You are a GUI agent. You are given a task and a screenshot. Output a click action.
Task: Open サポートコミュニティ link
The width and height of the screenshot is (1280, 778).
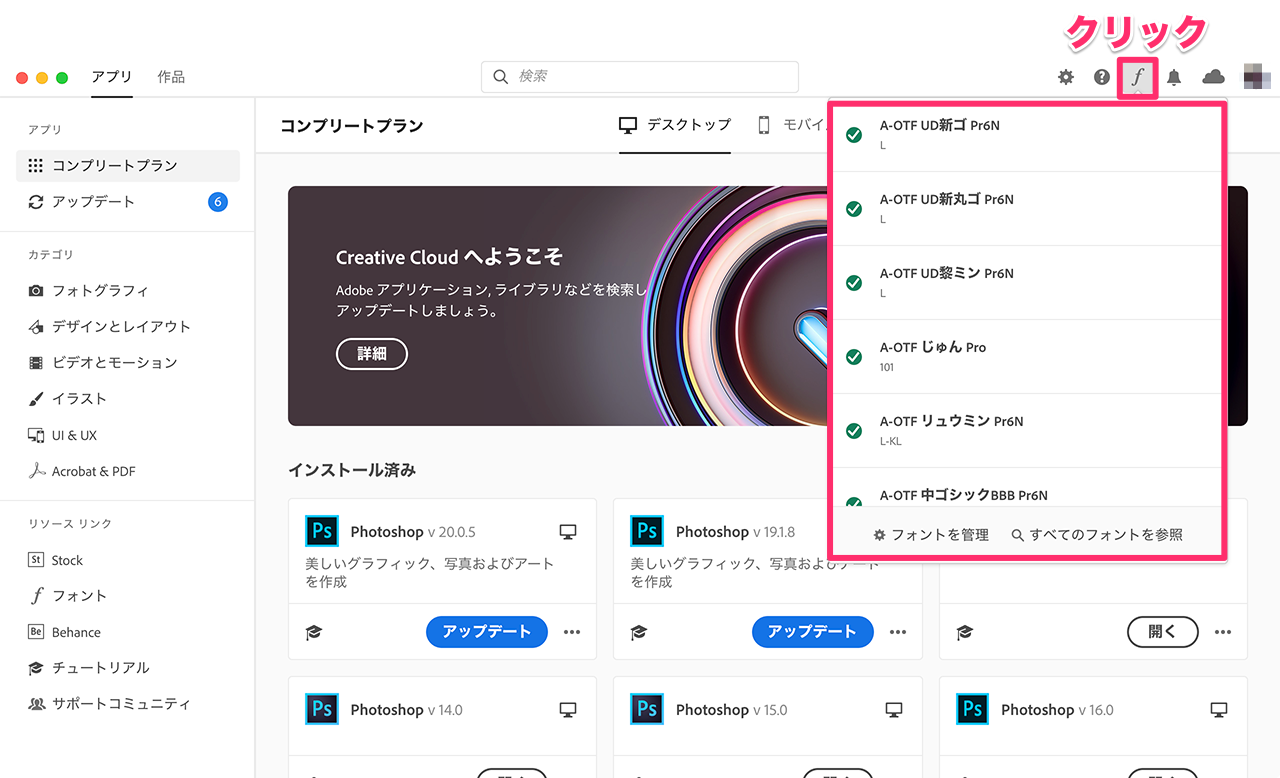pyautogui.click(x=109, y=704)
